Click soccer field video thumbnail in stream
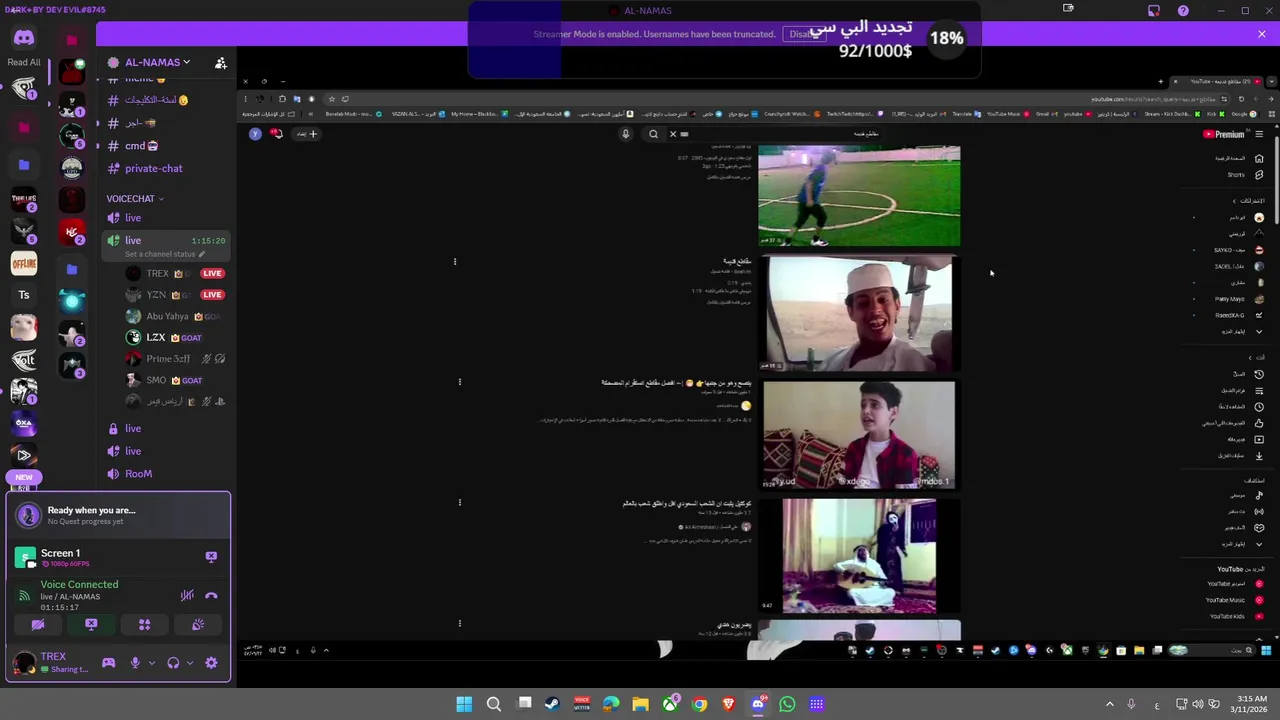The image size is (1280, 720). point(859,195)
